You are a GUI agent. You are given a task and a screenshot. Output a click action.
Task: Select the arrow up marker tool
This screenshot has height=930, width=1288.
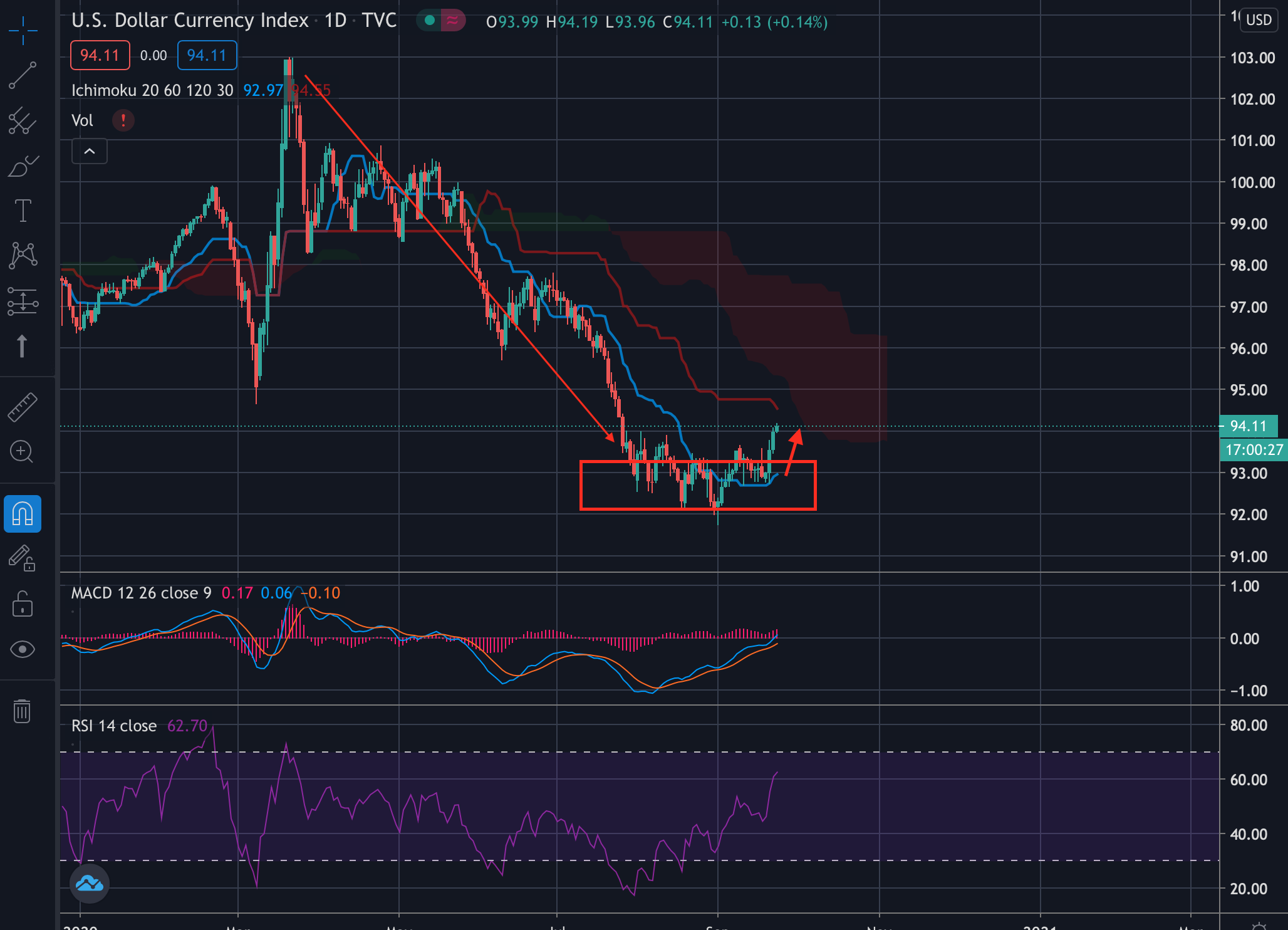(x=23, y=346)
